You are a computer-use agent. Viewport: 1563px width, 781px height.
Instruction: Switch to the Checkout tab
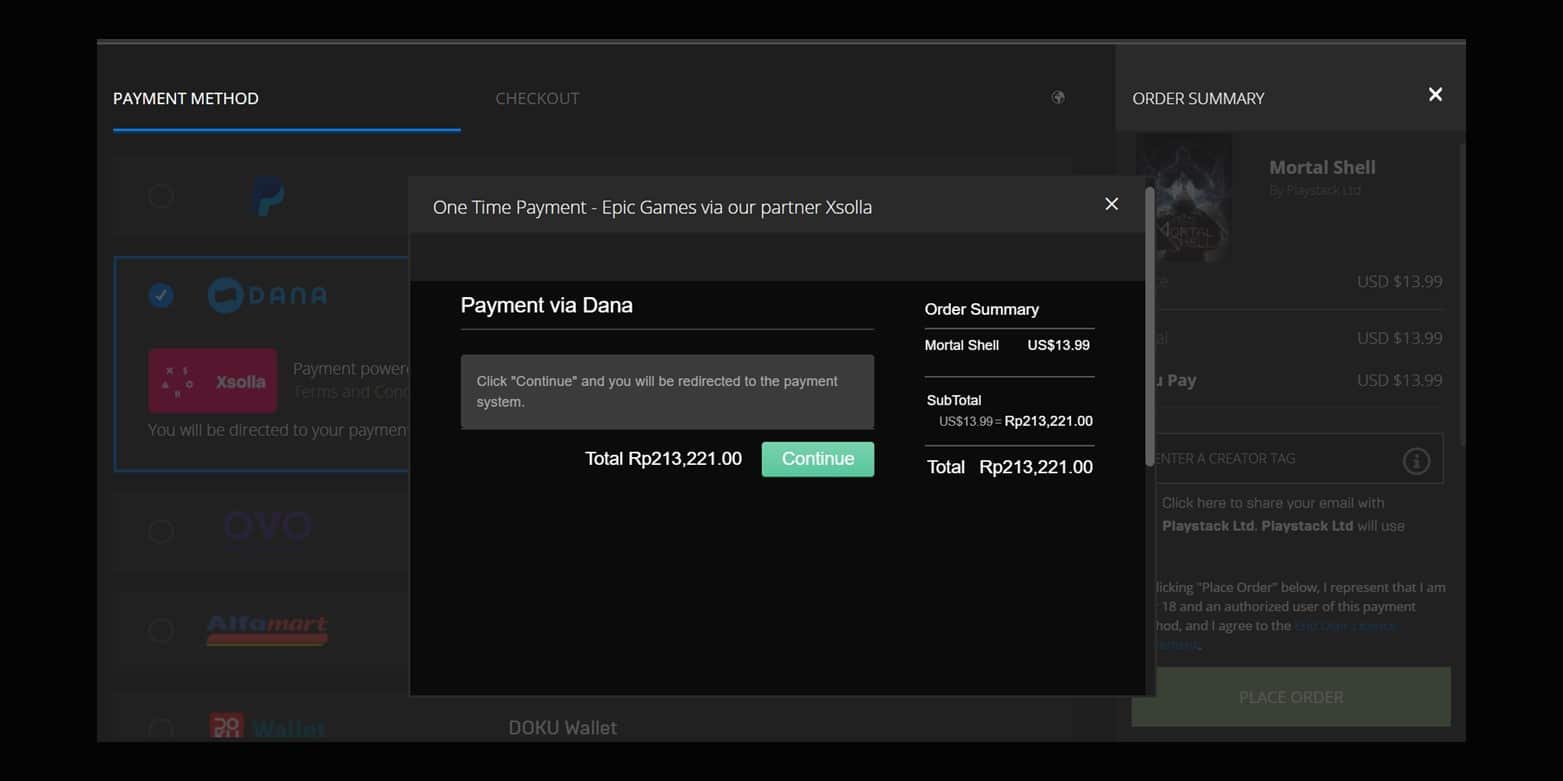pyautogui.click(x=537, y=98)
